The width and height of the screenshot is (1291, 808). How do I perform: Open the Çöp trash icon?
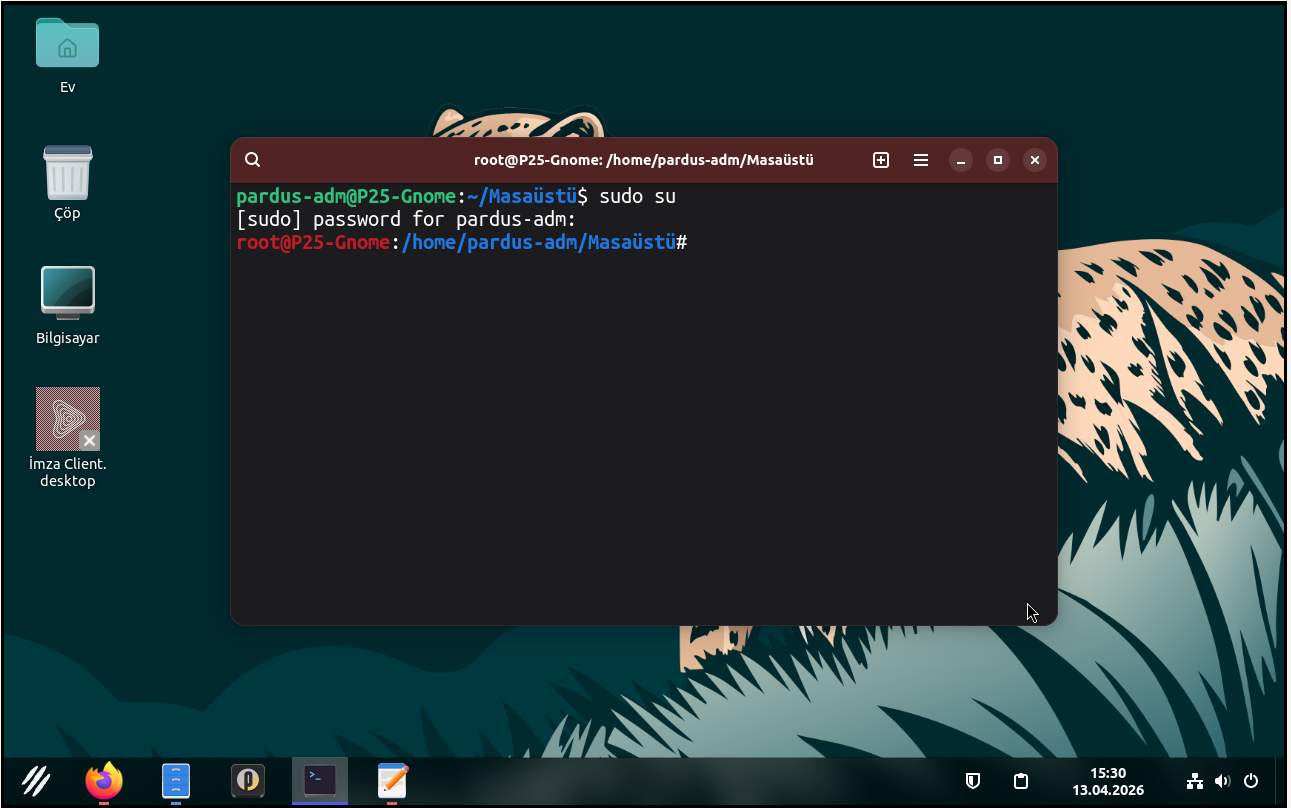(x=67, y=182)
